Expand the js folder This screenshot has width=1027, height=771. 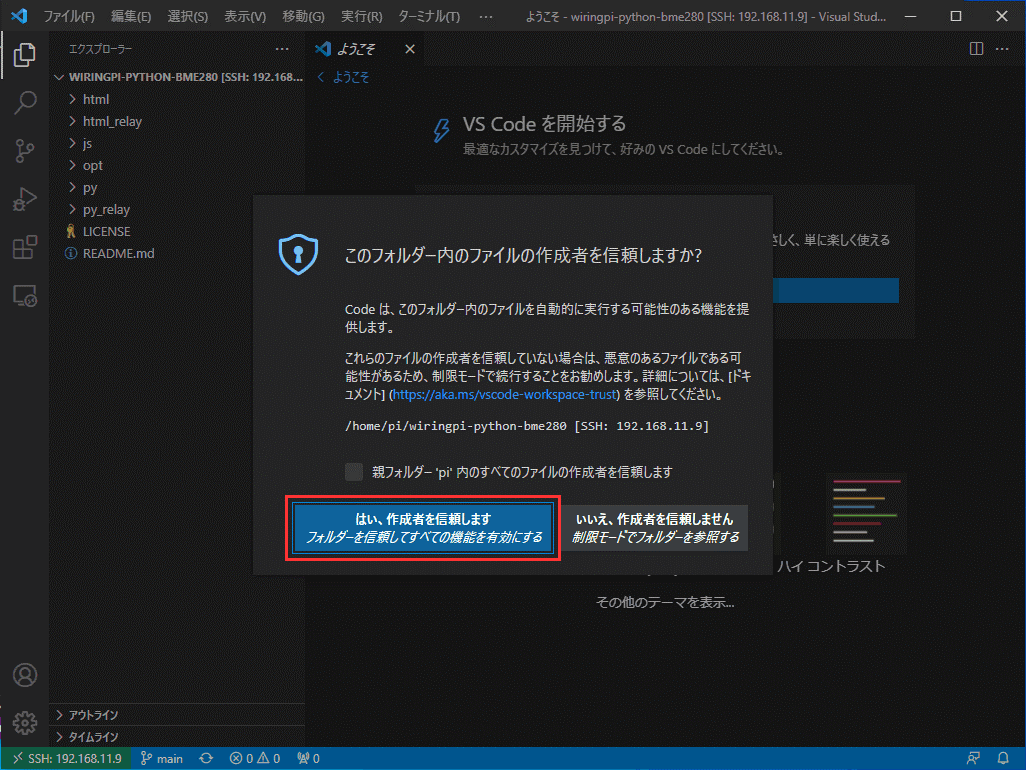tap(177, 143)
